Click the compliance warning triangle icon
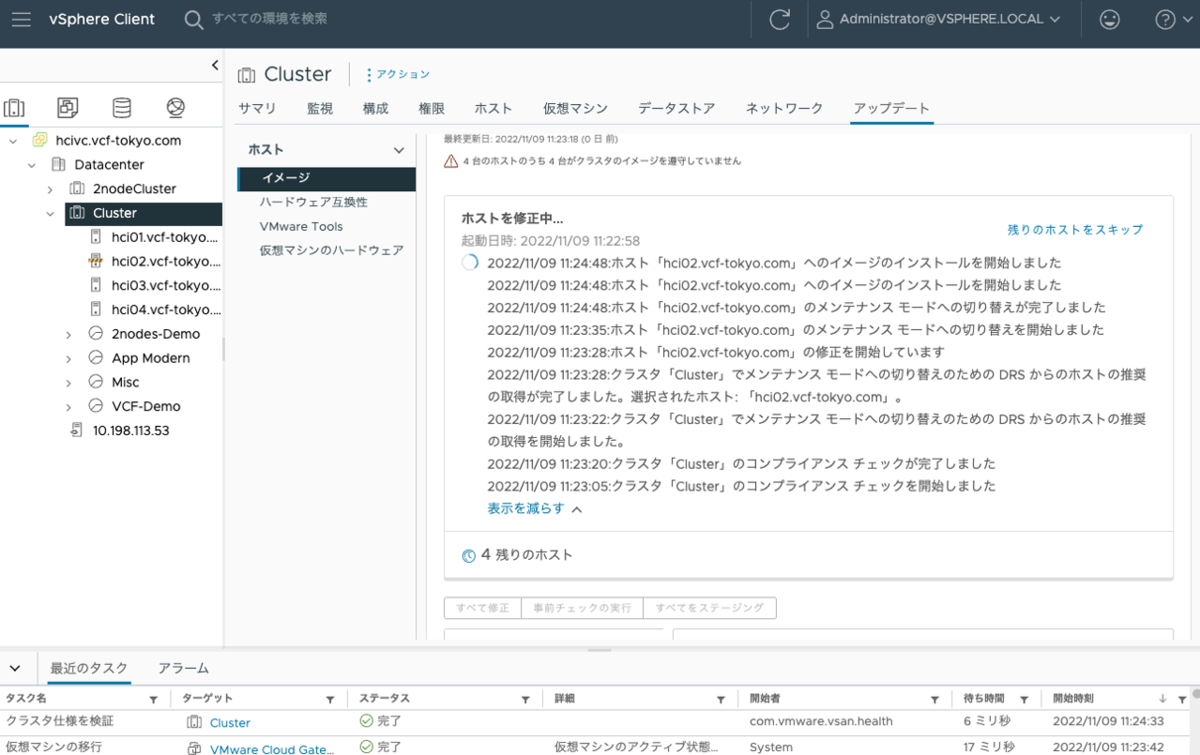 click(451, 161)
